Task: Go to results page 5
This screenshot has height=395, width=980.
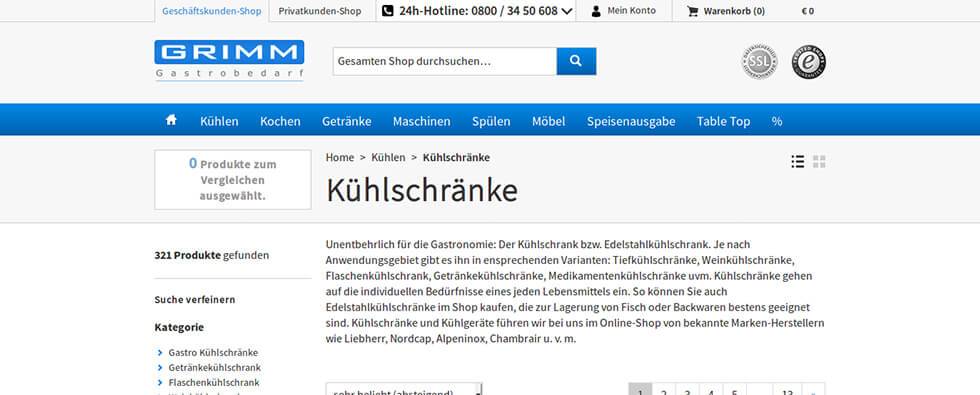Action: 734,389
